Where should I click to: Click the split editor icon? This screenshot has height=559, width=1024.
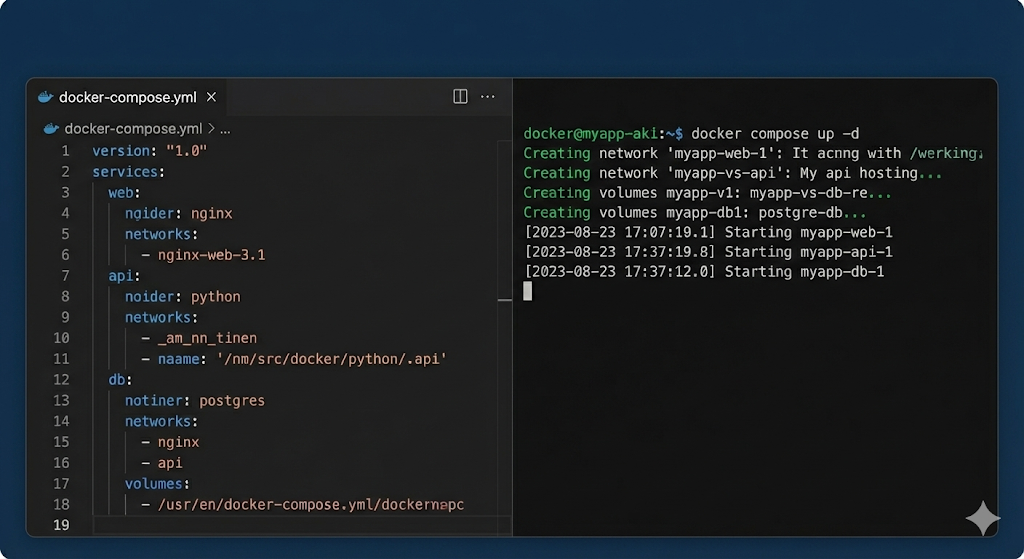click(460, 97)
